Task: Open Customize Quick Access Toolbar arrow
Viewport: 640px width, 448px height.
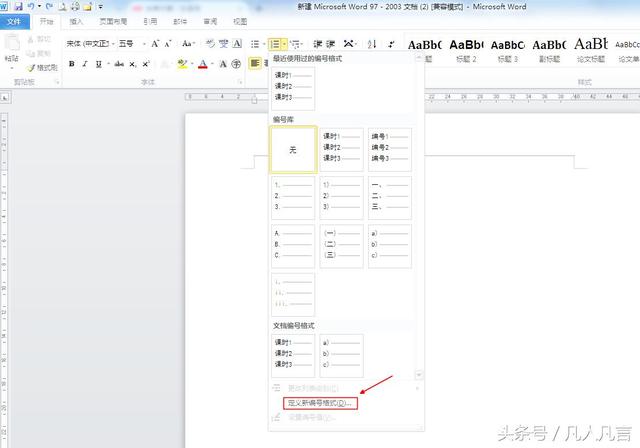Action: (x=100, y=7)
